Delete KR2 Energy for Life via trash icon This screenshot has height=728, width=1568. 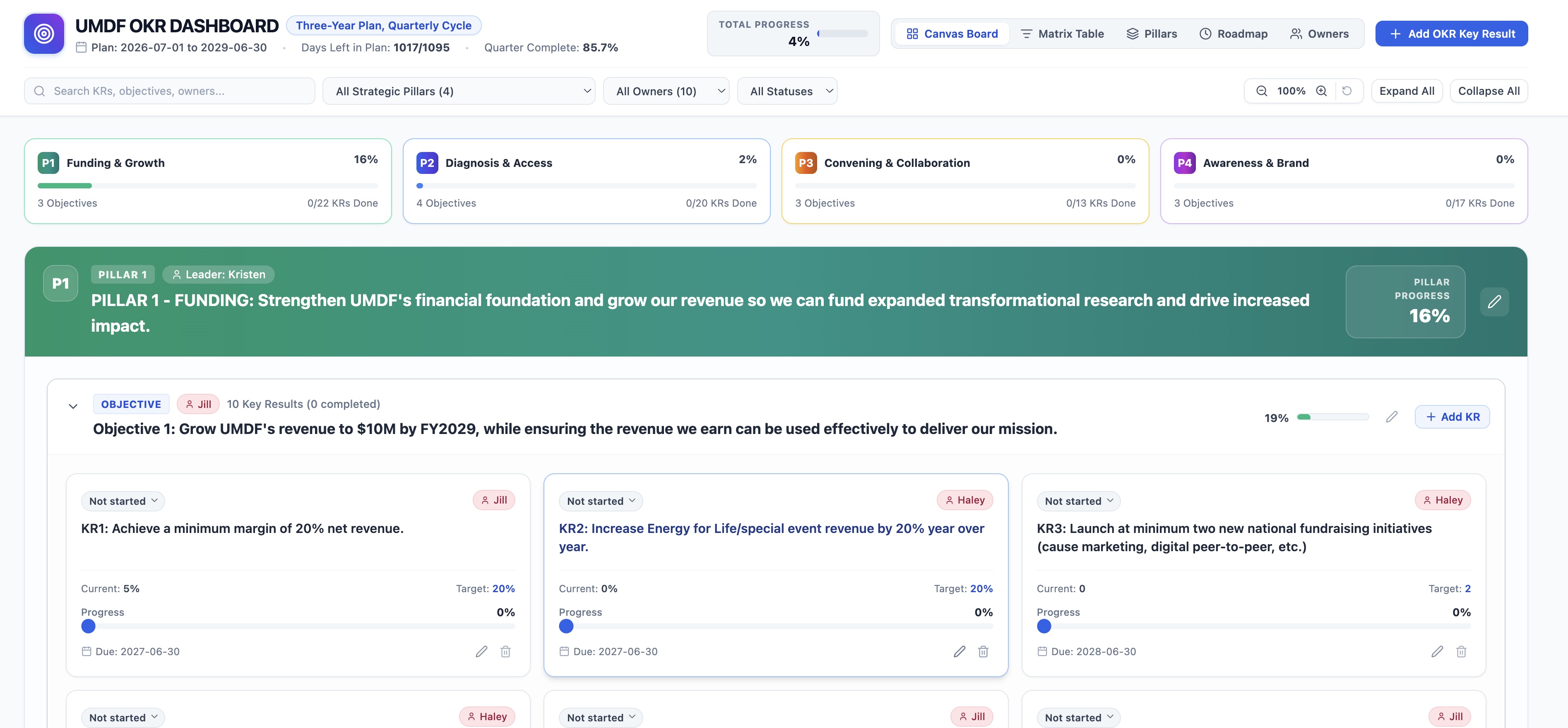(x=983, y=651)
